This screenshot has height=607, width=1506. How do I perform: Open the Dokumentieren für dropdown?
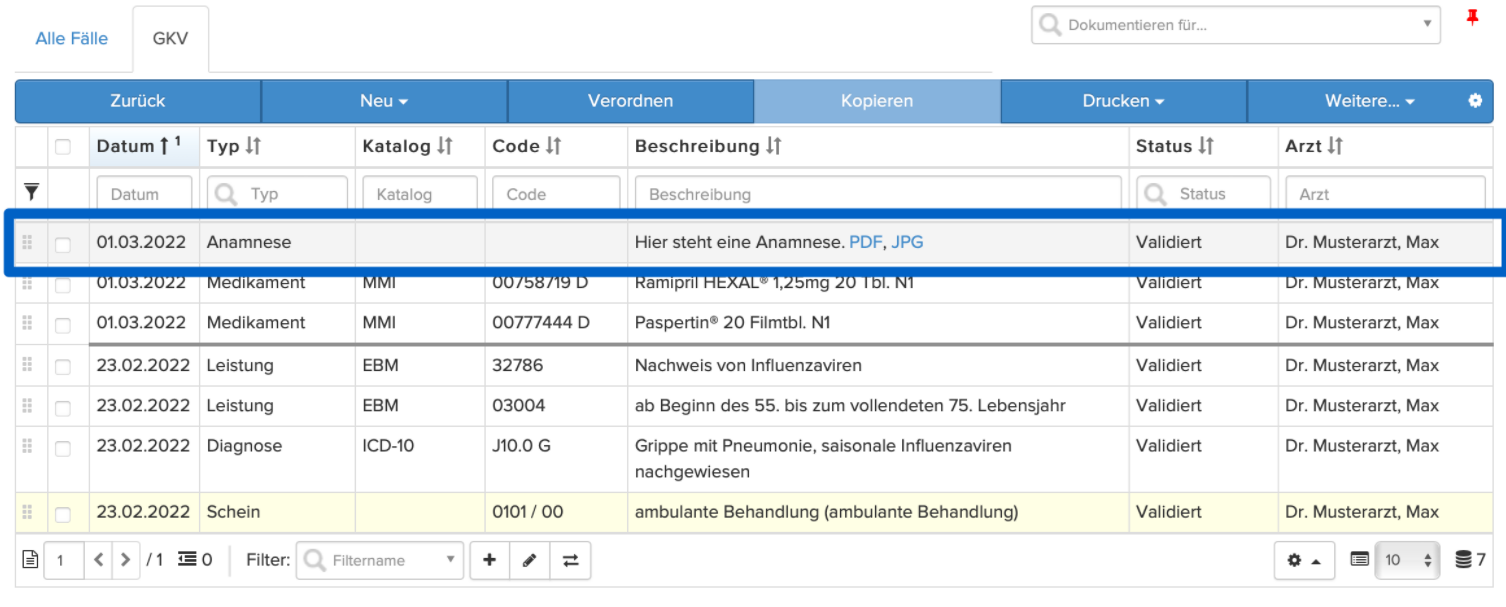pyautogui.click(x=1236, y=25)
